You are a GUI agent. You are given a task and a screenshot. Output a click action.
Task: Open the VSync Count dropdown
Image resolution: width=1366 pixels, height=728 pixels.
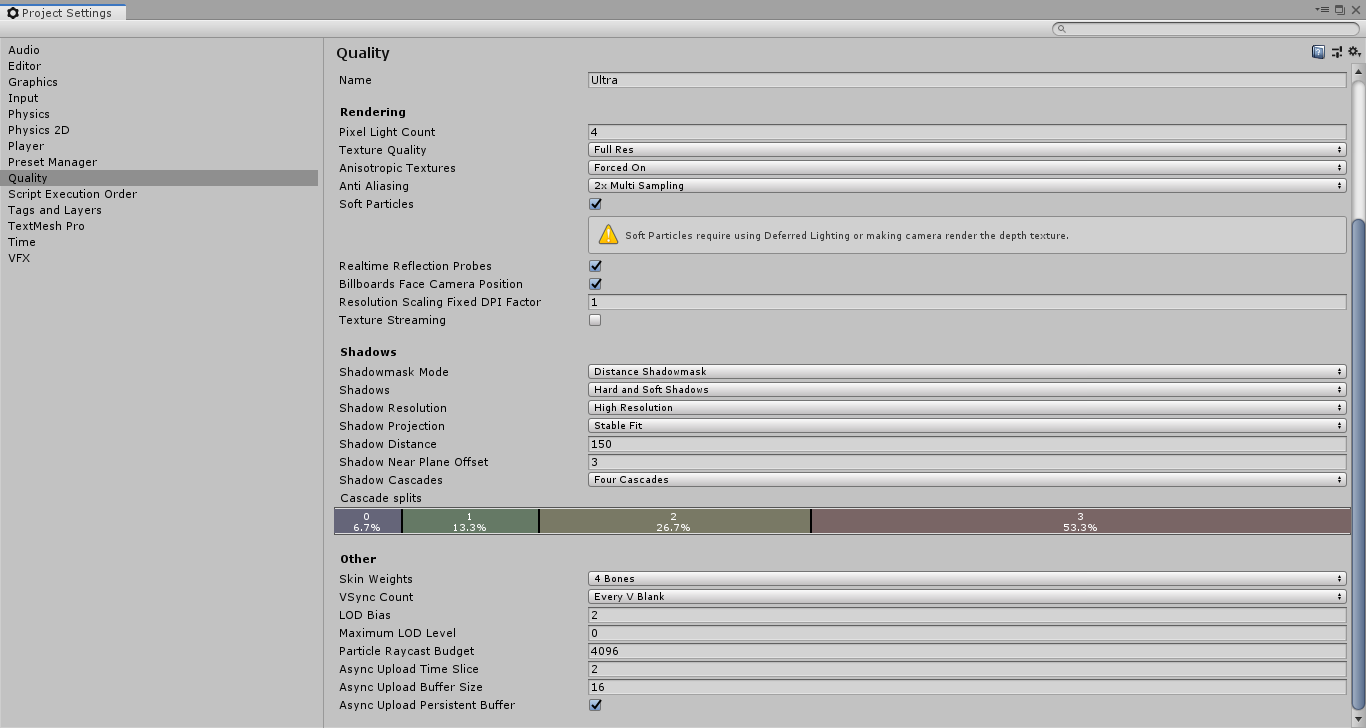click(x=966, y=596)
